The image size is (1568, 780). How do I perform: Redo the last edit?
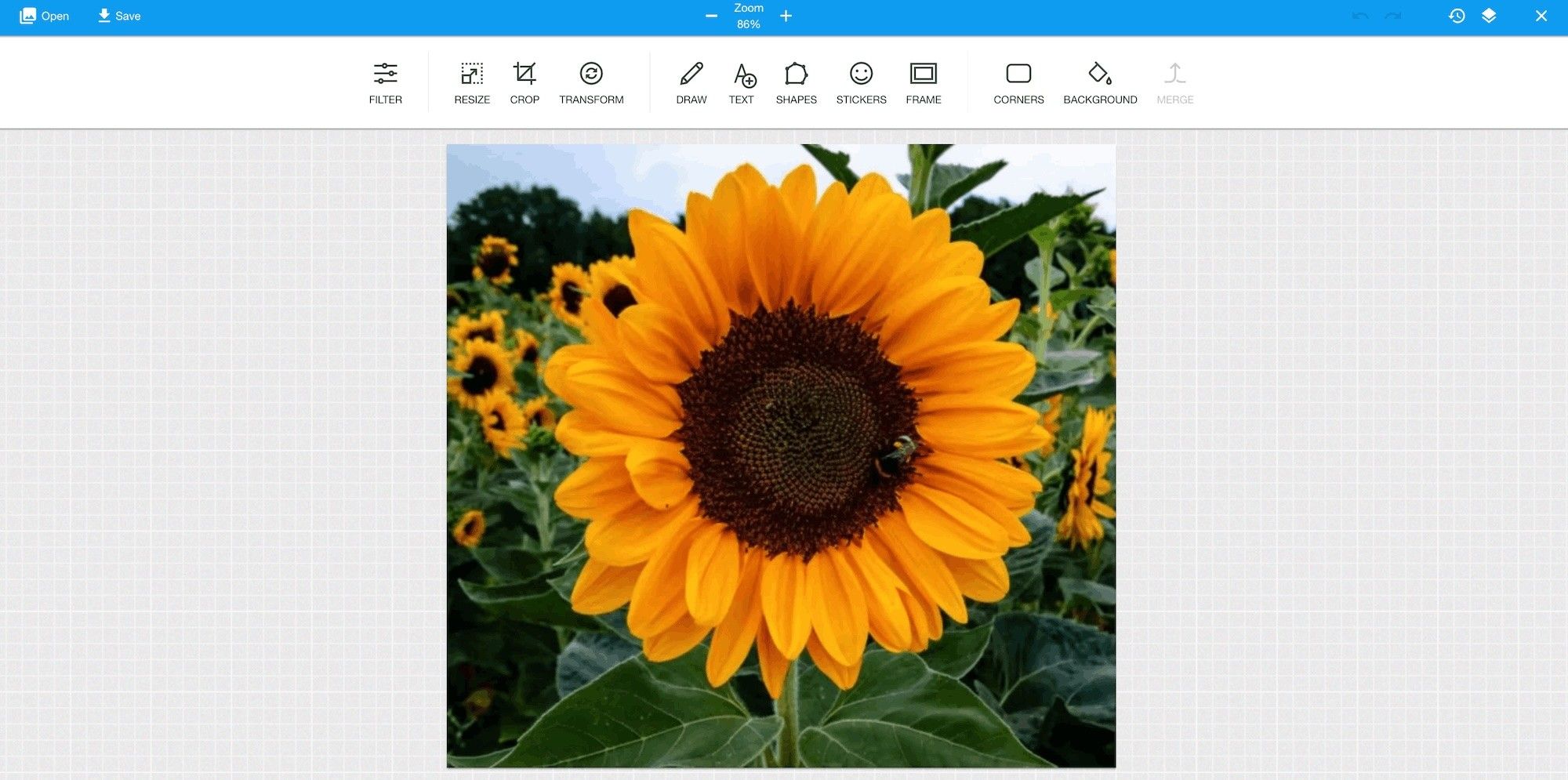1393,16
